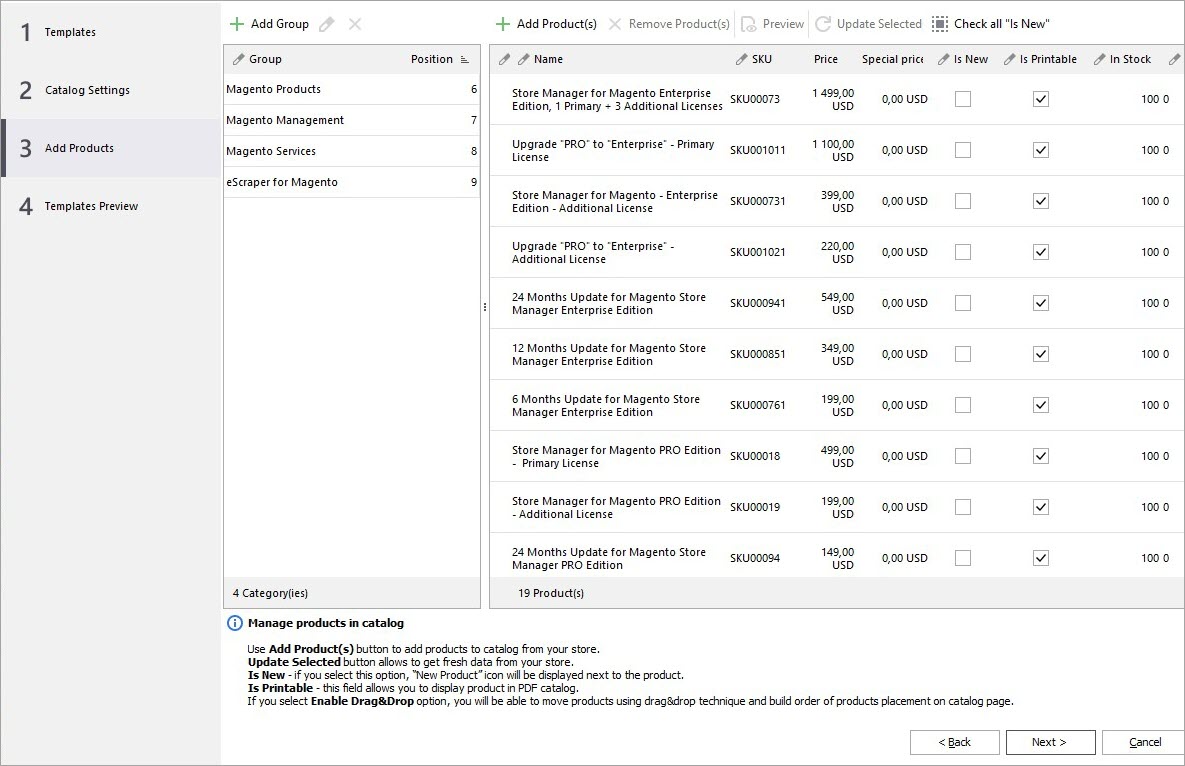Screen dimensions: 1185x766
Task: Disable Is Printable for SKU000761
Action: point(1041,405)
